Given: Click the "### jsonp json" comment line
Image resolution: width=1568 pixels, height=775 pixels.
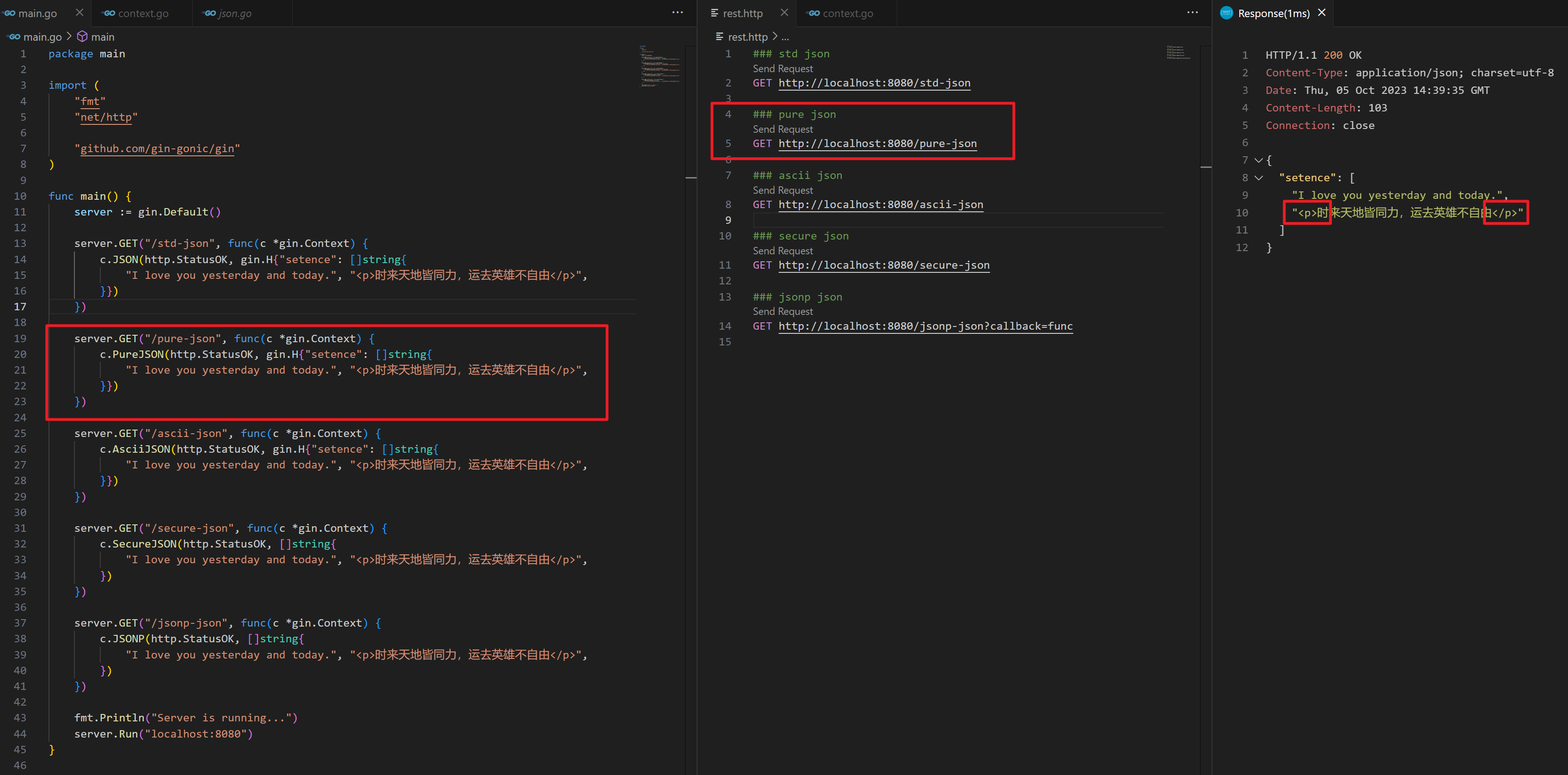Looking at the screenshot, I should pyautogui.click(x=797, y=297).
